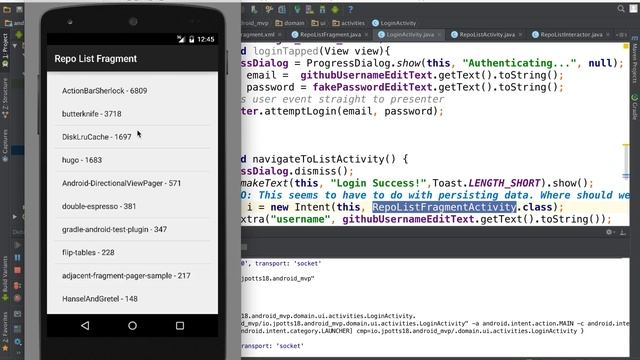640x360 pixels.
Task: Open the Build Variants tool window tab
Action: (x=5, y=278)
